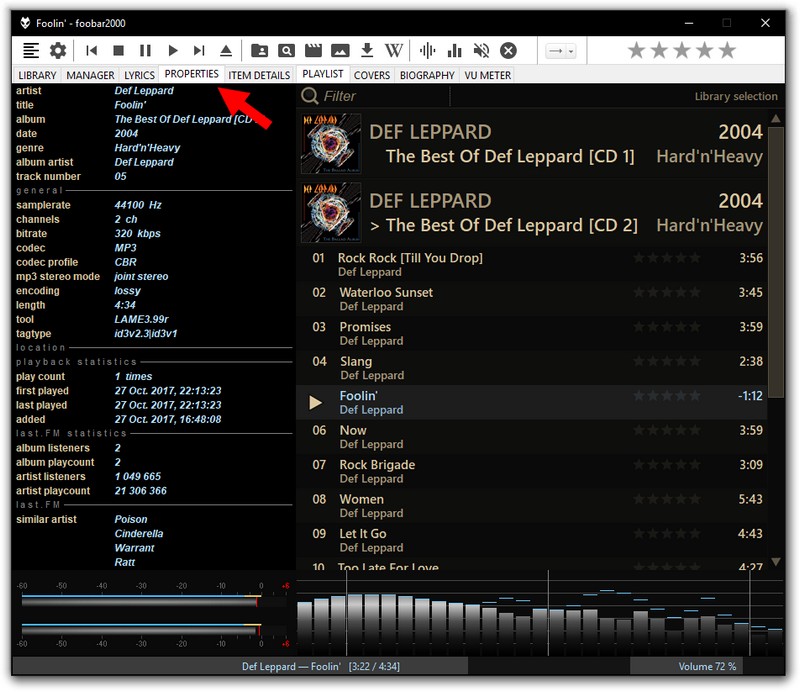Click the download arrow icon
The image size is (800, 692).
(367, 51)
